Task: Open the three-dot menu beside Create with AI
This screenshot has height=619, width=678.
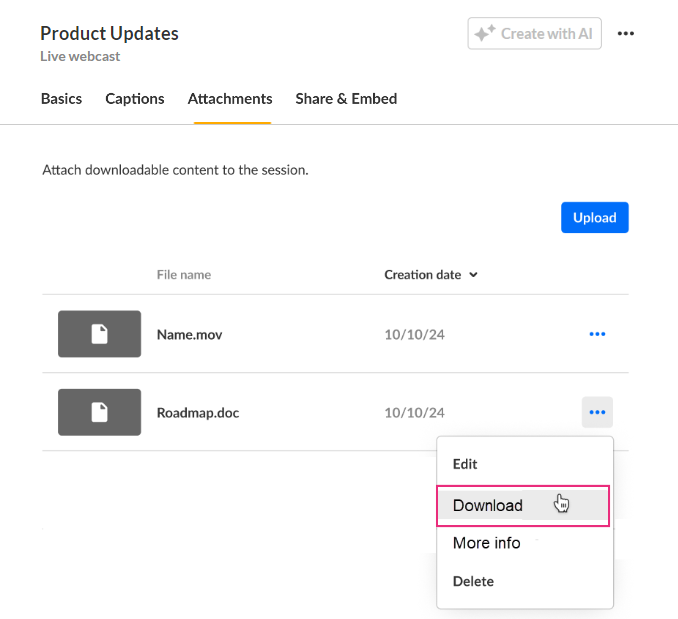Action: [626, 34]
